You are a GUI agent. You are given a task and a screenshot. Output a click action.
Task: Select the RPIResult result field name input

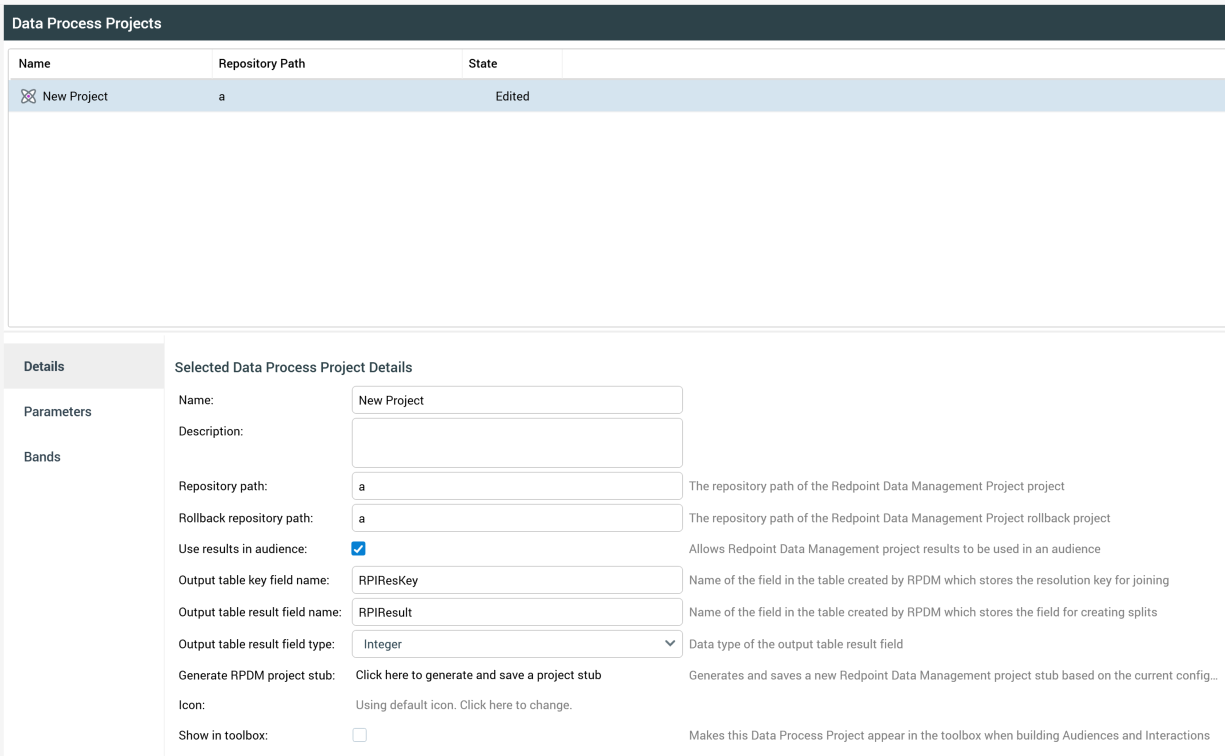516,611
